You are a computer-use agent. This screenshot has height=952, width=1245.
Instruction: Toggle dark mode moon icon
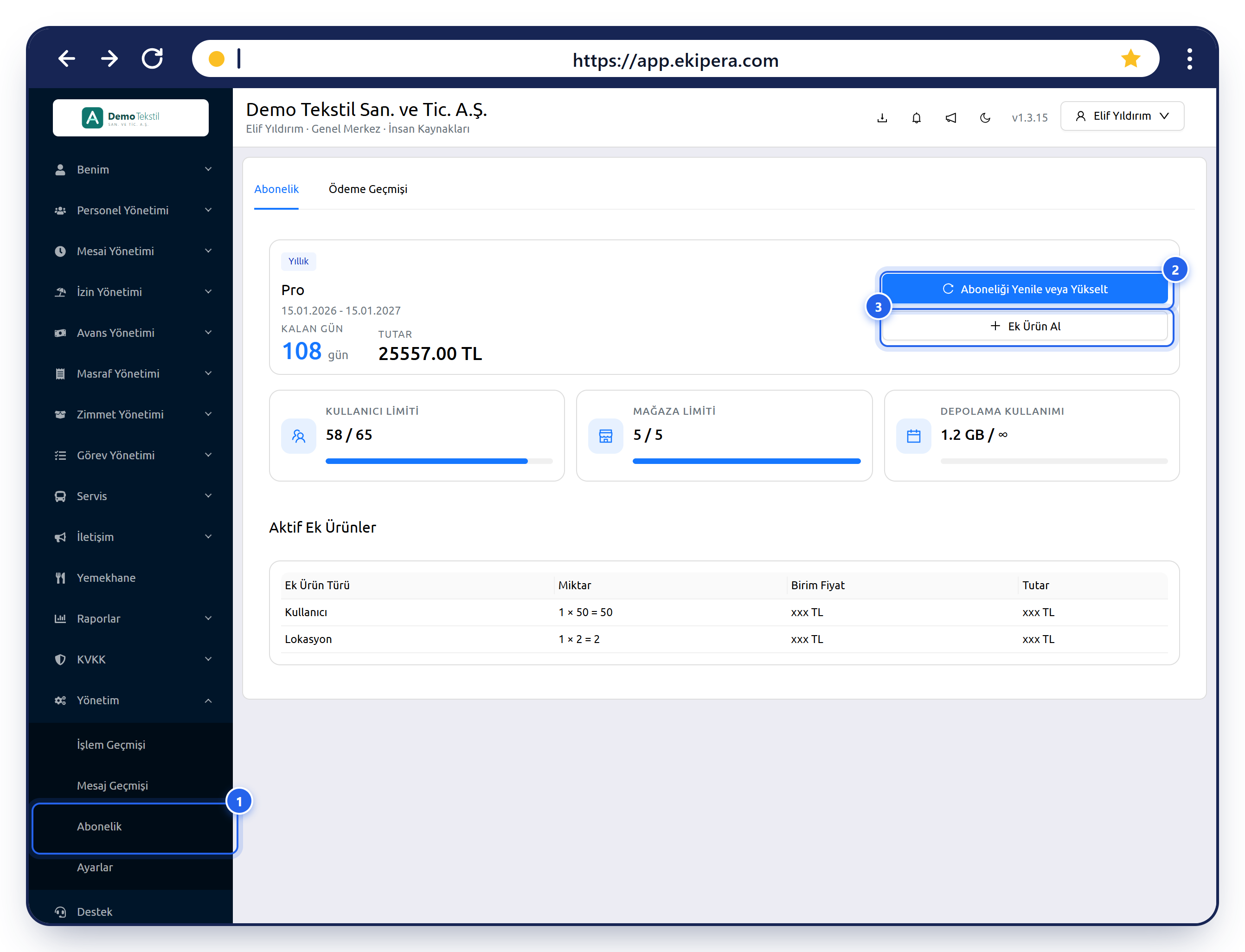coord(985,118)
